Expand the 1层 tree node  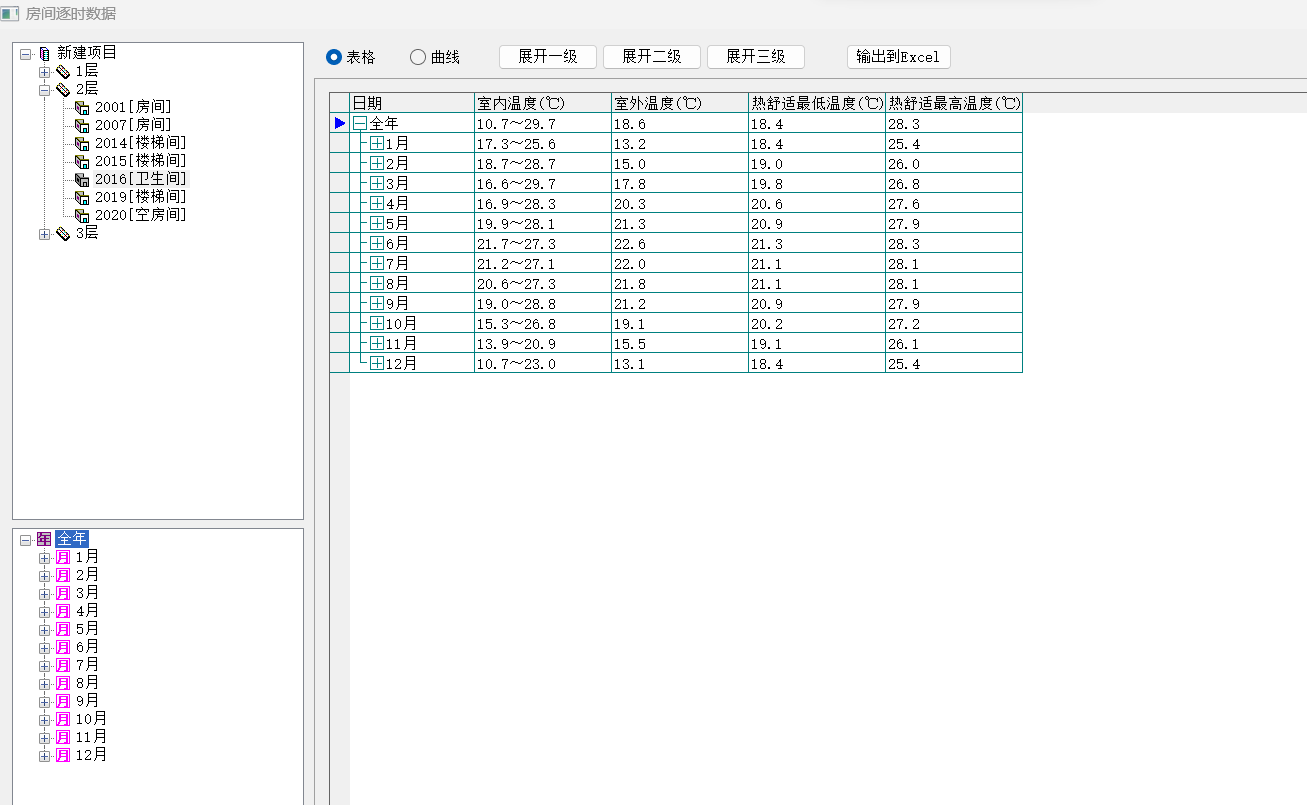pos(44,72)
